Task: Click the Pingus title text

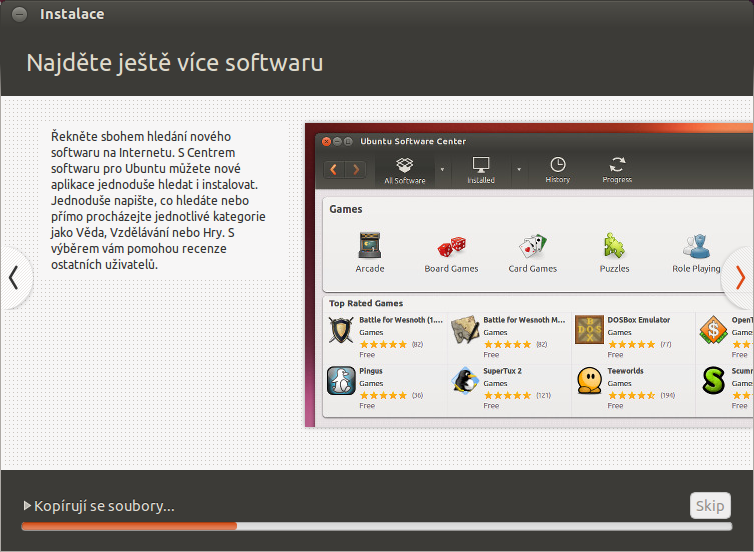Action: coord(371,371)
